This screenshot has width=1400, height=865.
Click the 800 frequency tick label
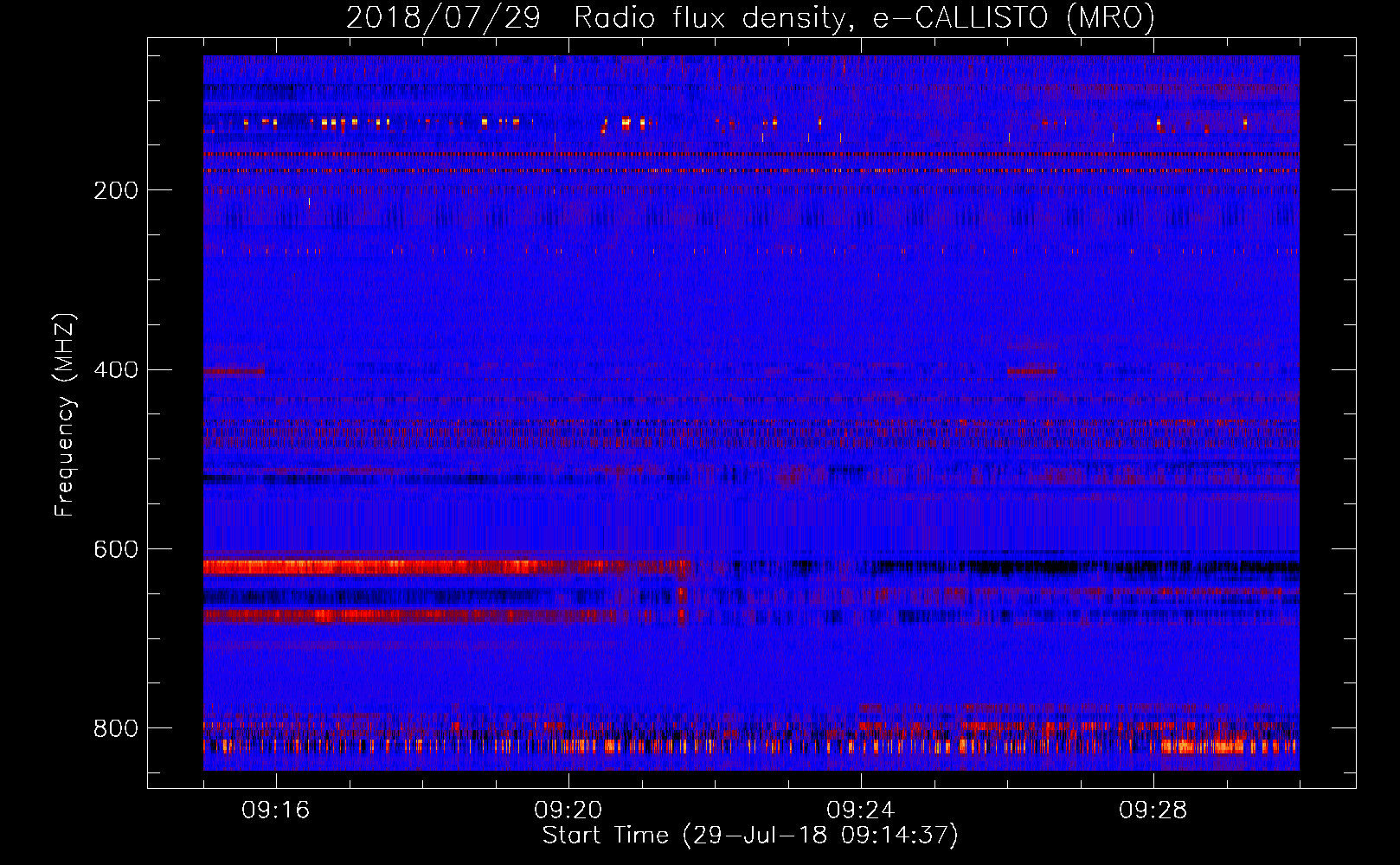(116, 729)
